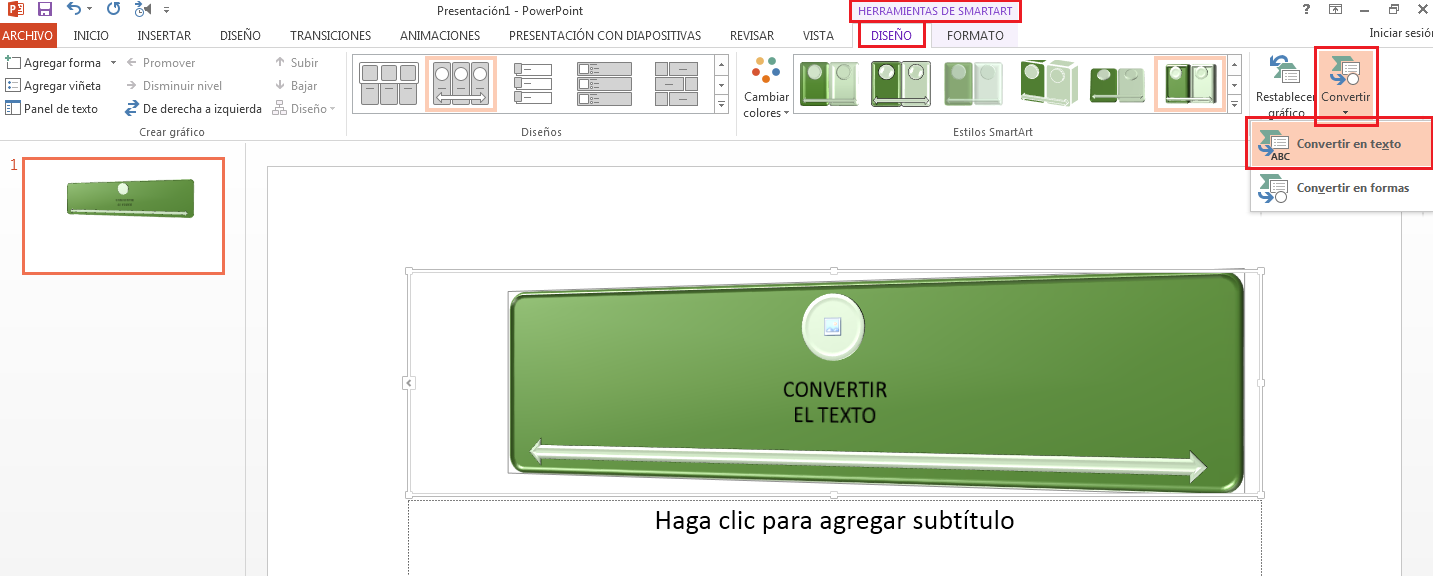The image size is (1433, 576).
Task: Open the VISTA tab
Action: [x=818, y=36]
